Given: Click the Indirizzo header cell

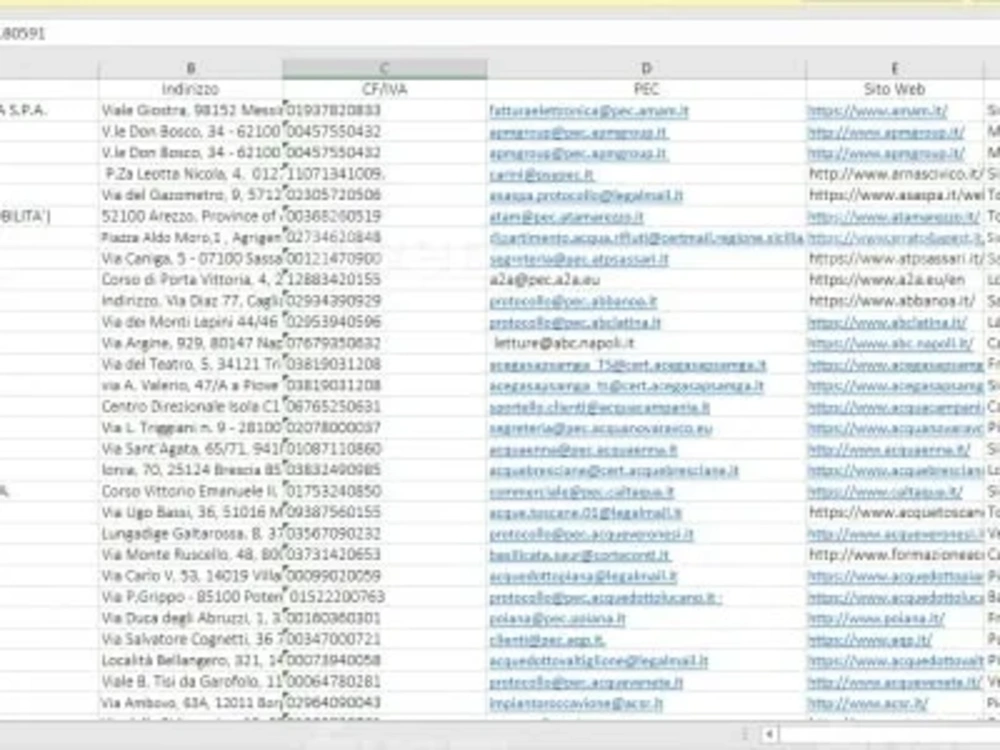Looking at the screenshot, I should (x=191, y=89).
